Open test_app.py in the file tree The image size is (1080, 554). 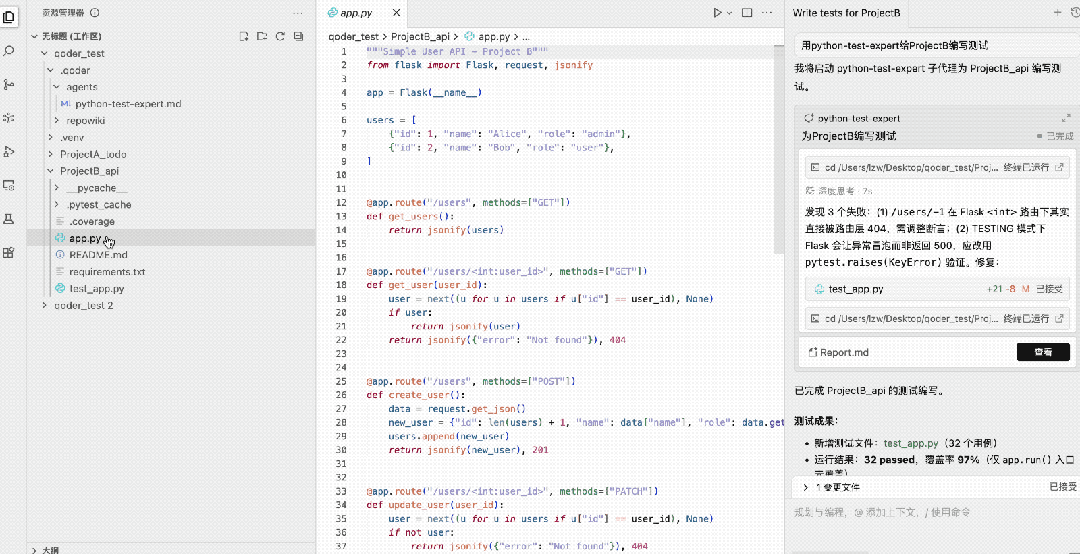pos(96,289)
